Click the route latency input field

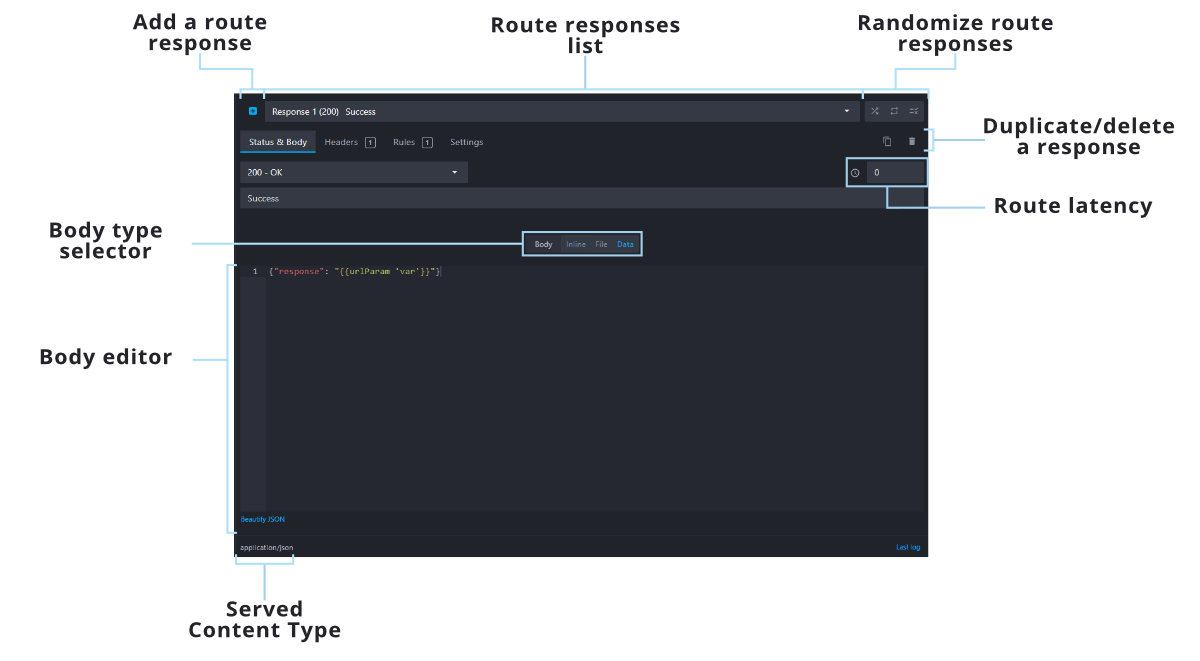tap(896, 173)
